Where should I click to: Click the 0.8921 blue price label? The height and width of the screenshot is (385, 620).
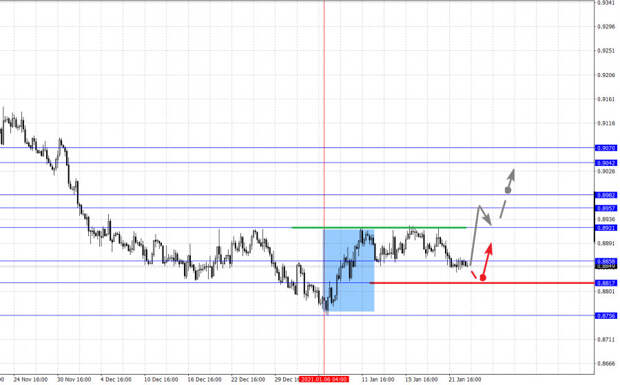606,228
